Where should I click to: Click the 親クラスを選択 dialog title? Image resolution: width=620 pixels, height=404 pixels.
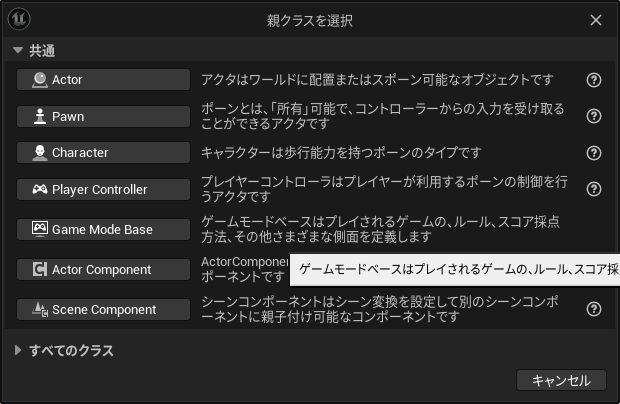(310, 21)
